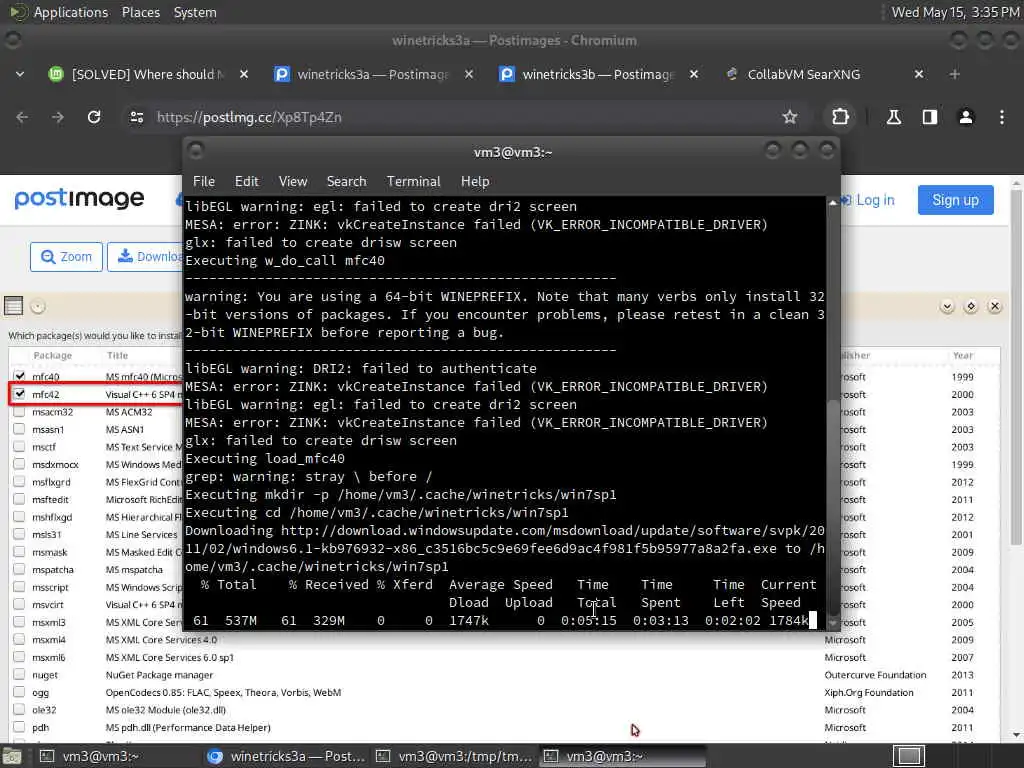Close the CollabVM SearXNG tab
Image resolution: width=1024 pixels, height=768 pixels.
tap(919, 74)
